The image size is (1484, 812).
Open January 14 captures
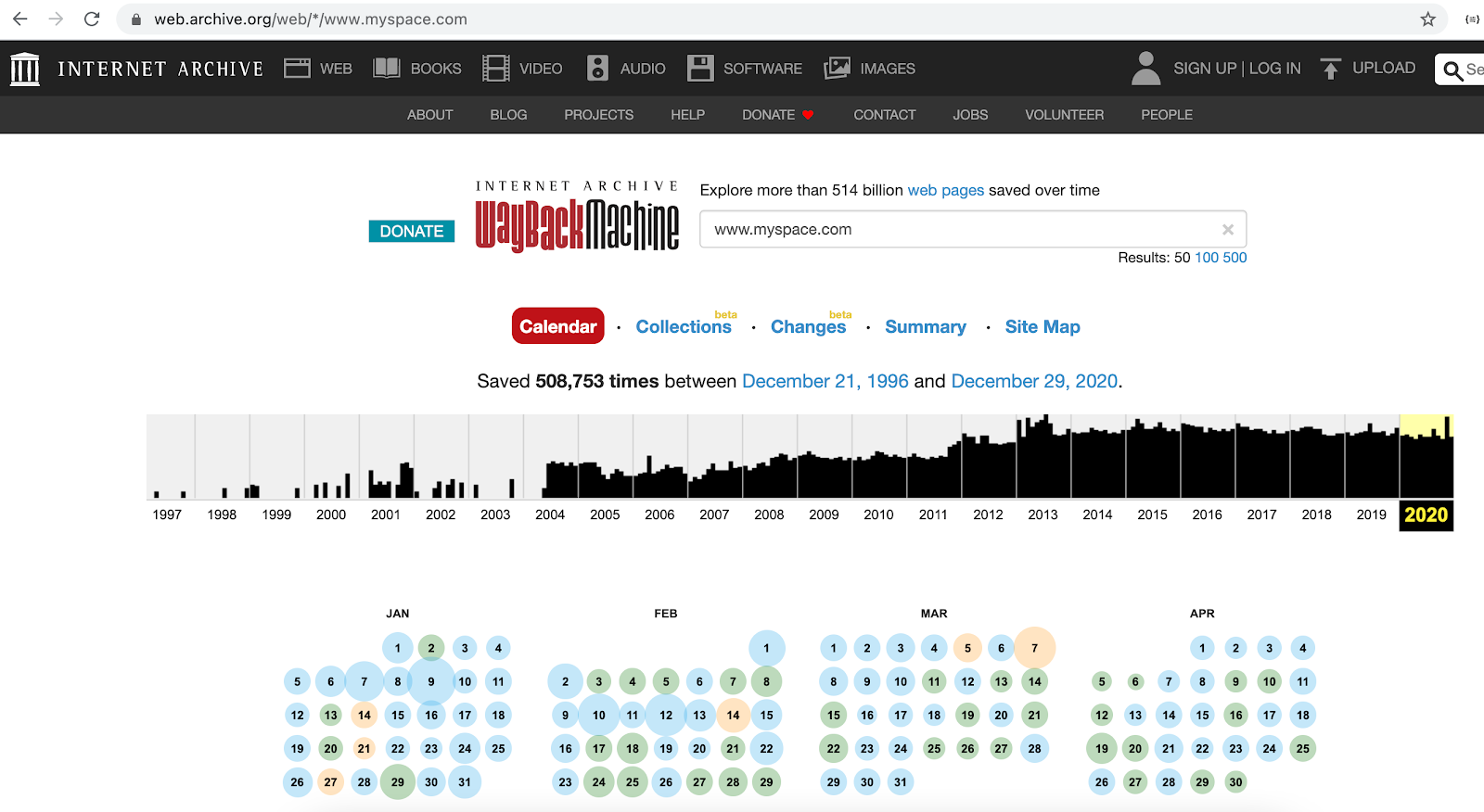365,715
